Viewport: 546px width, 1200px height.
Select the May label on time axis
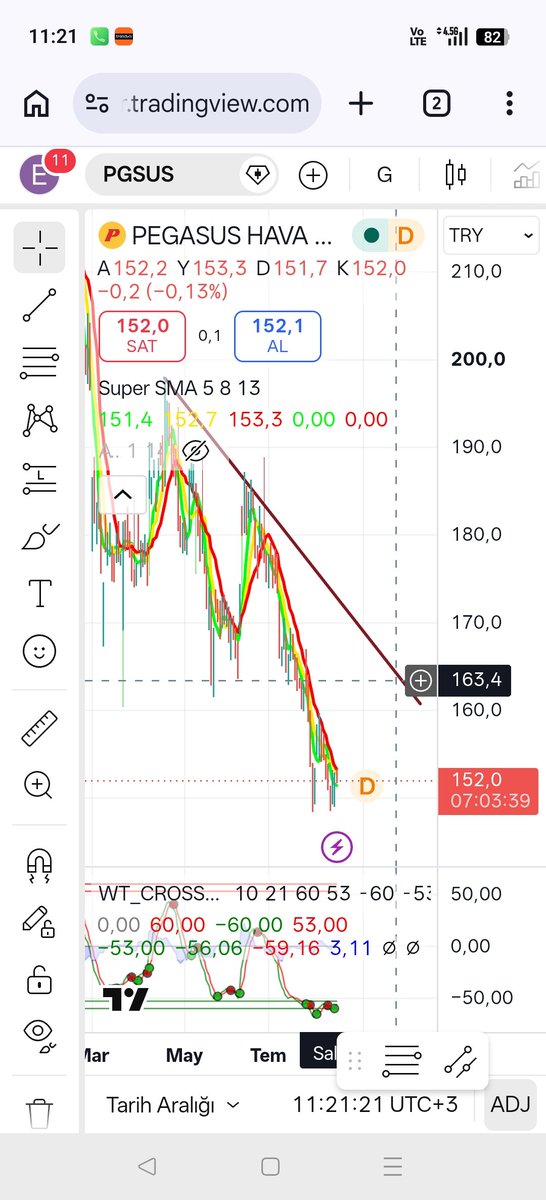coord(184,1055)
